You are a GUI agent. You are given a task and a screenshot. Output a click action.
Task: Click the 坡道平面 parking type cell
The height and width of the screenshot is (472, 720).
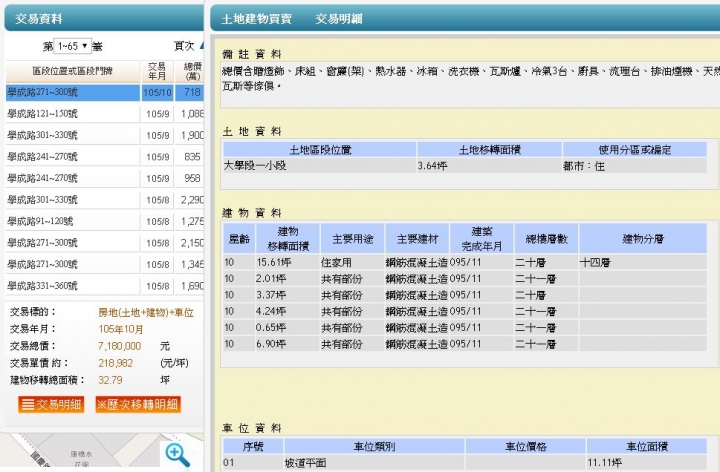374,463
